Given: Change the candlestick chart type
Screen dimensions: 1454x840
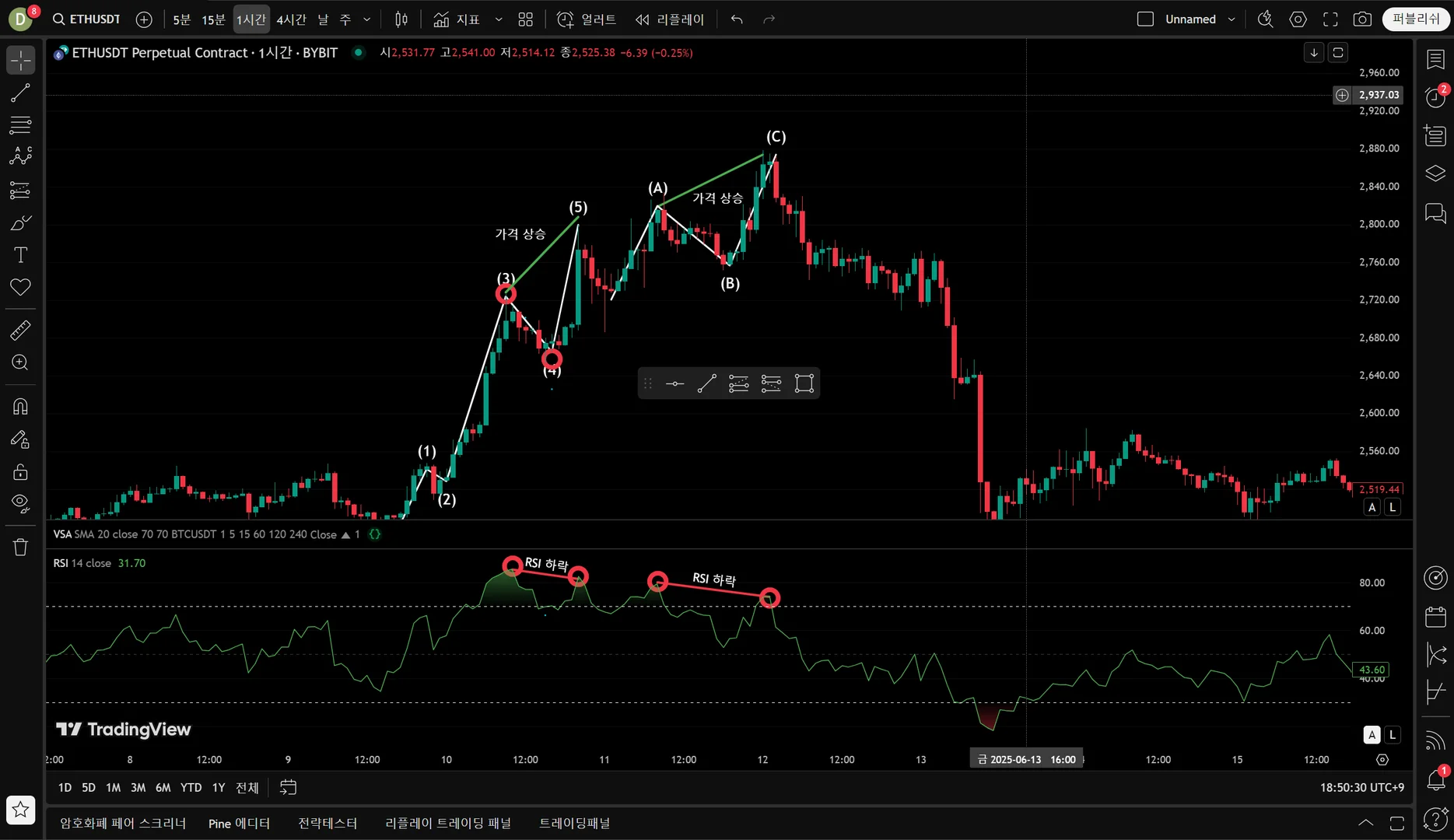Looking at the screenshot, I should (x=401, y=19).
